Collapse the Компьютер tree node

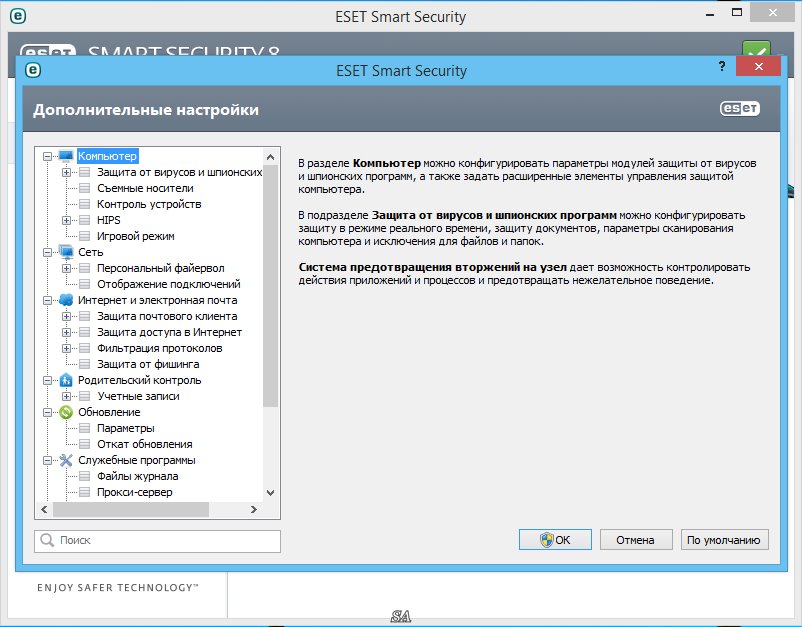[x=48, y=156]
